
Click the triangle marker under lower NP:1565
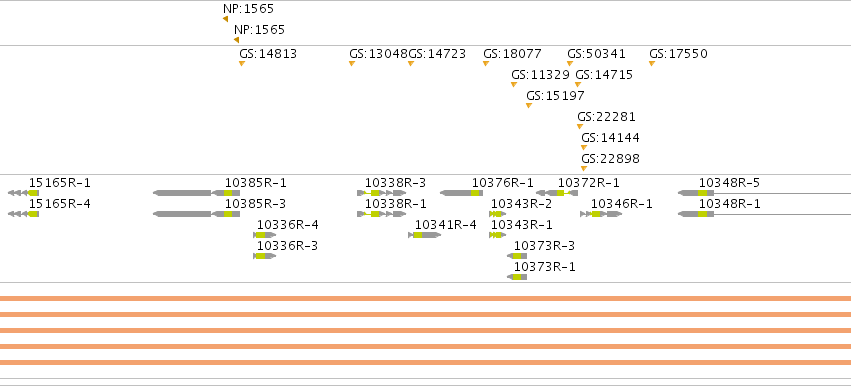tap(236, 40)
